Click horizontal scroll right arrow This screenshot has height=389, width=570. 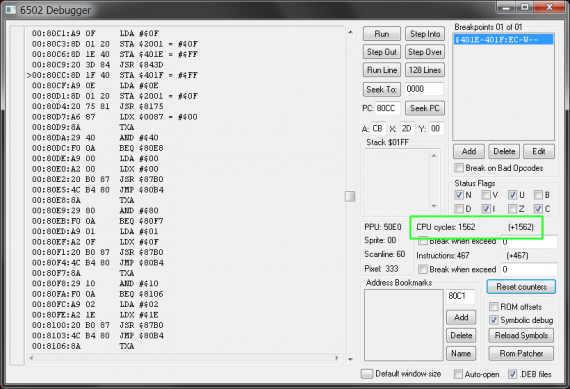(x=337, y=358)
